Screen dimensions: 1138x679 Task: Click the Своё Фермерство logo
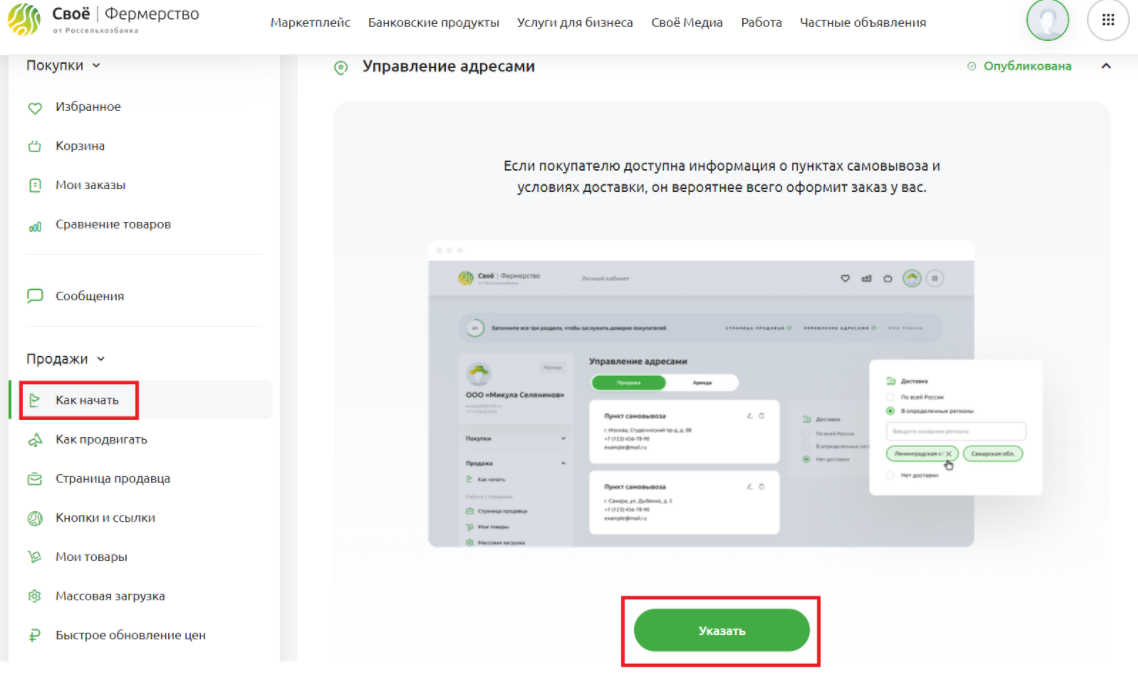(103, 20)
